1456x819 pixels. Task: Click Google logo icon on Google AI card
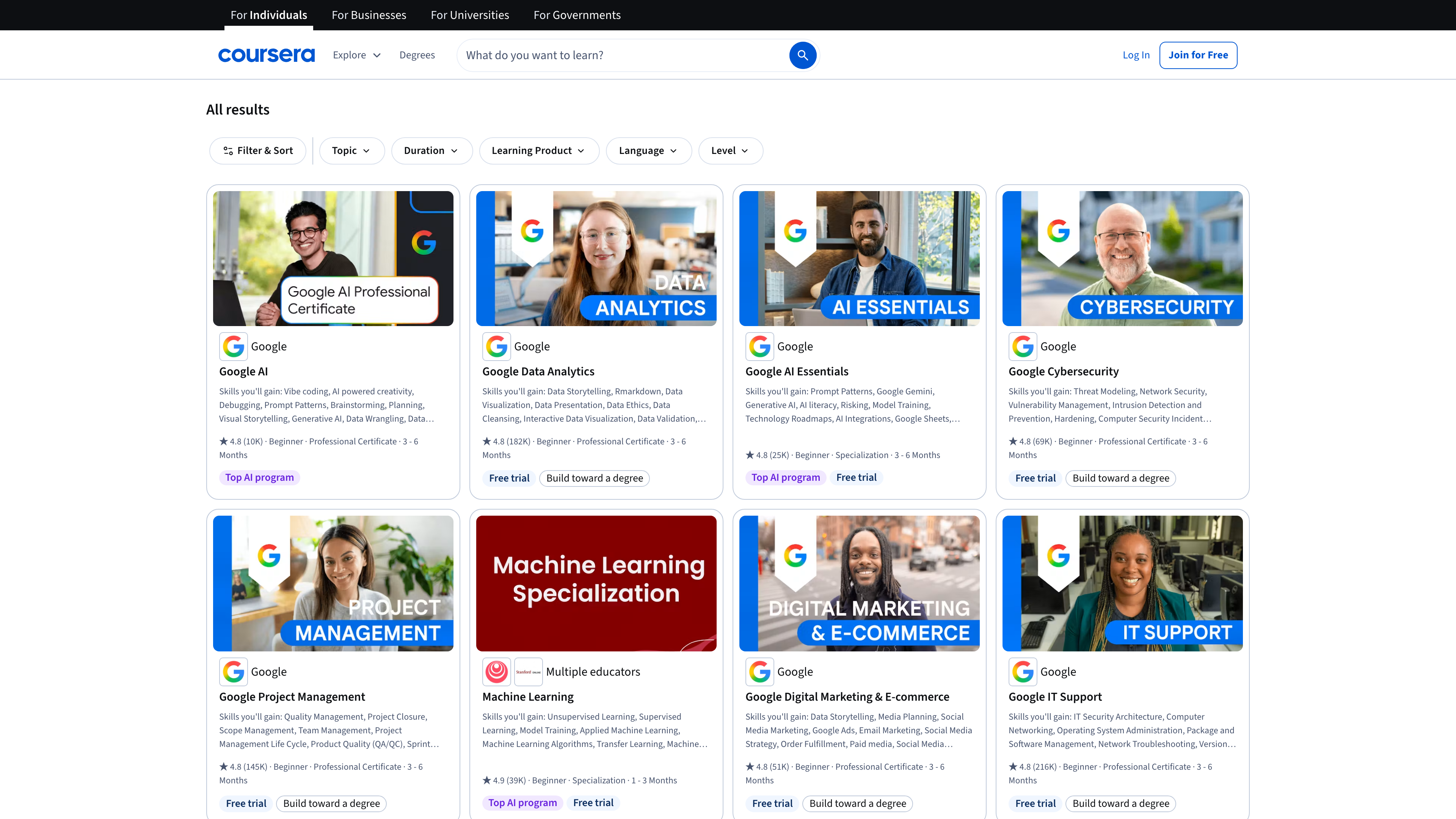tap(234, 347)
